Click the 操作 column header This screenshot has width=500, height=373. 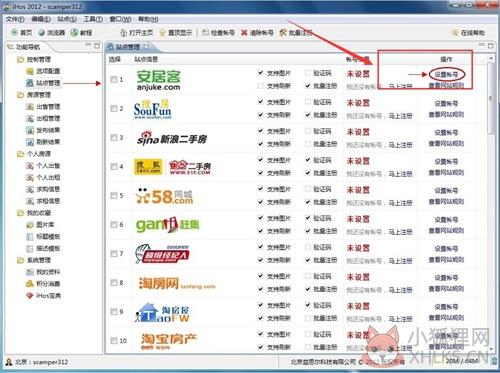pyautogui.click(x=446, y=59)
